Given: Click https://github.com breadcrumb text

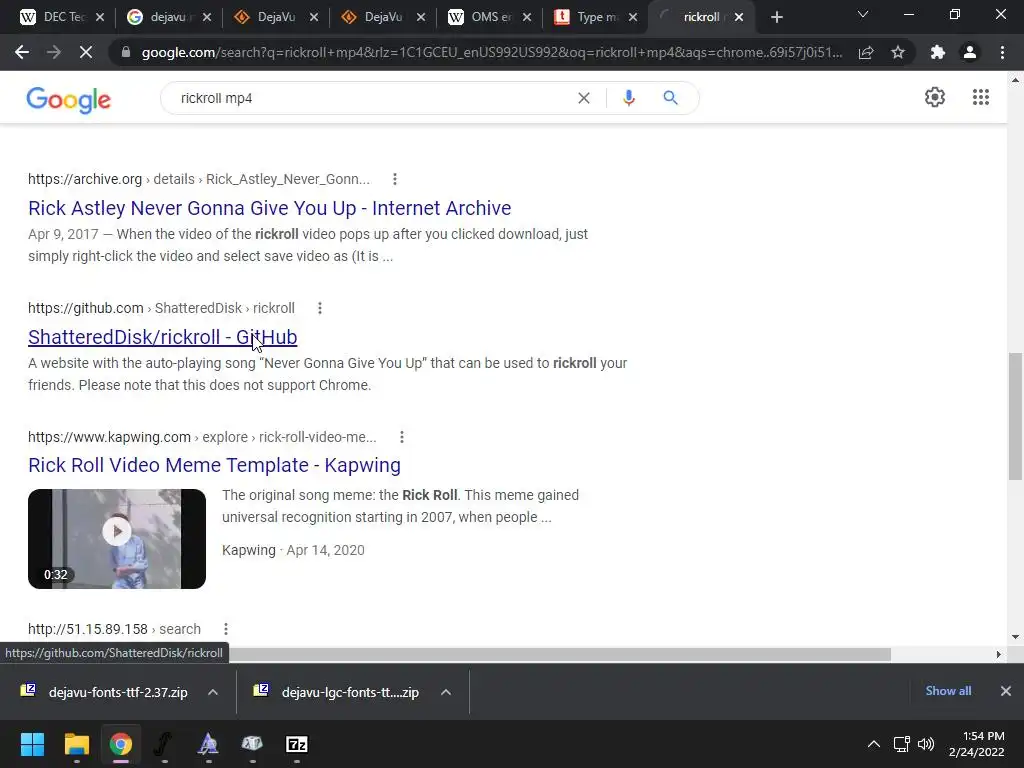Looking at the screenshot, I should pyautogui.click(x=86, y=308).
